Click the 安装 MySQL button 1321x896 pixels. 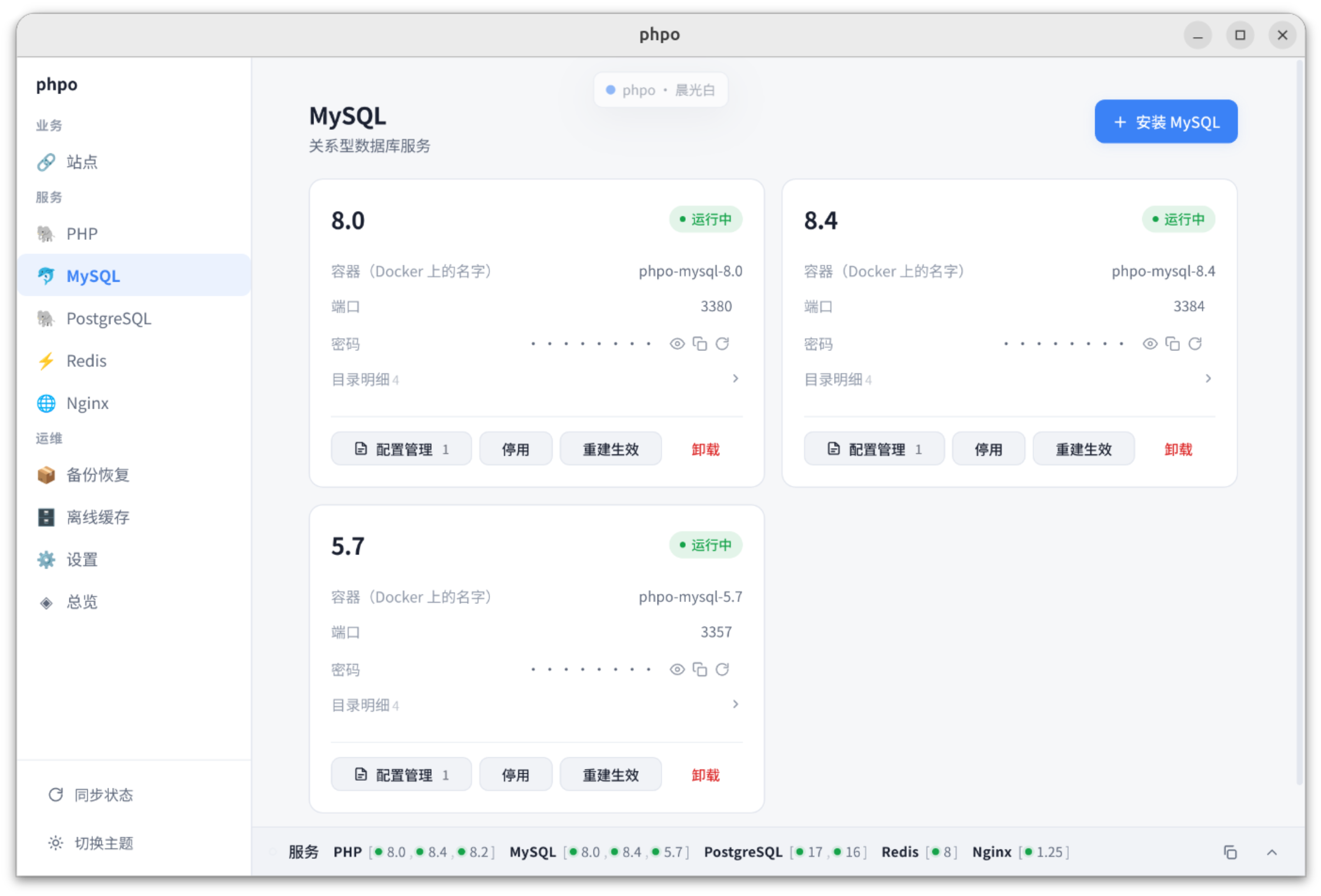[x=1166, y=122]
